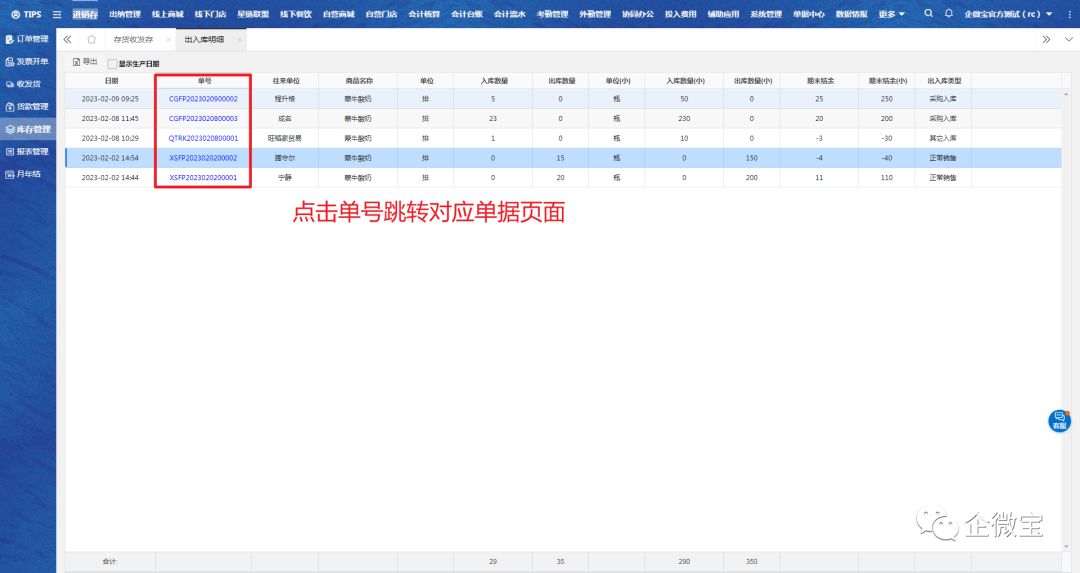
Task: Close the 存货收发存 tab
Action: (x=168, y=40)
